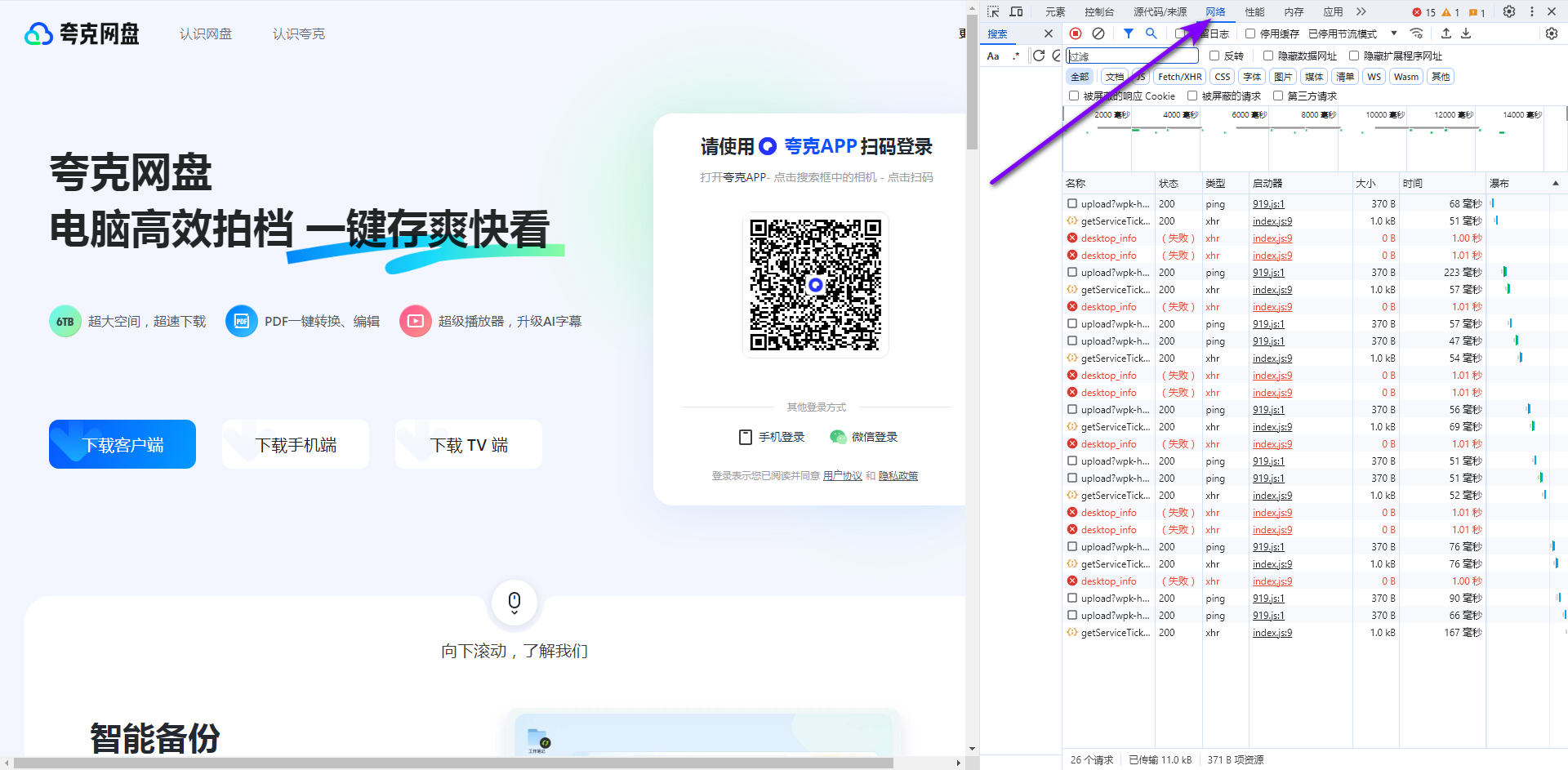Click the orange issues count badge

pos(1477,12)
